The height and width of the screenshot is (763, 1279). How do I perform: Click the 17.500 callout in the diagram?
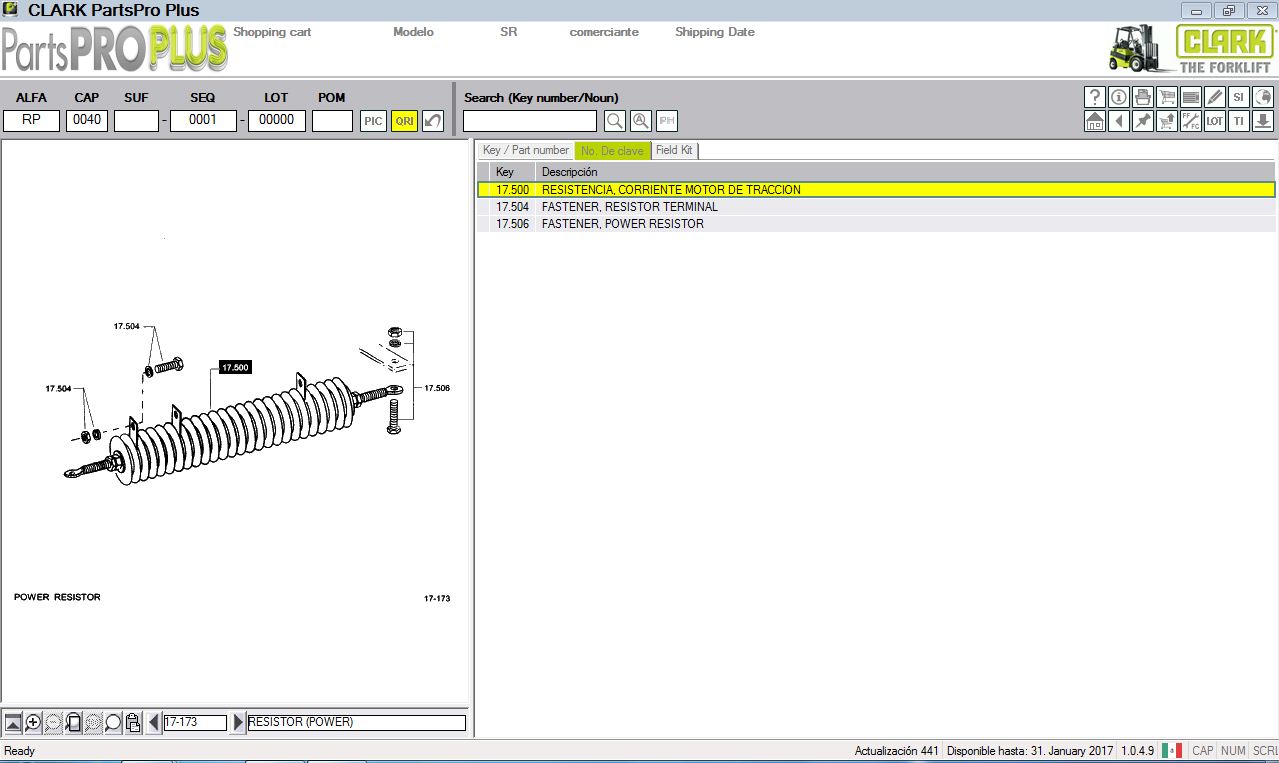pyautogui.click(x=235, y=367)
